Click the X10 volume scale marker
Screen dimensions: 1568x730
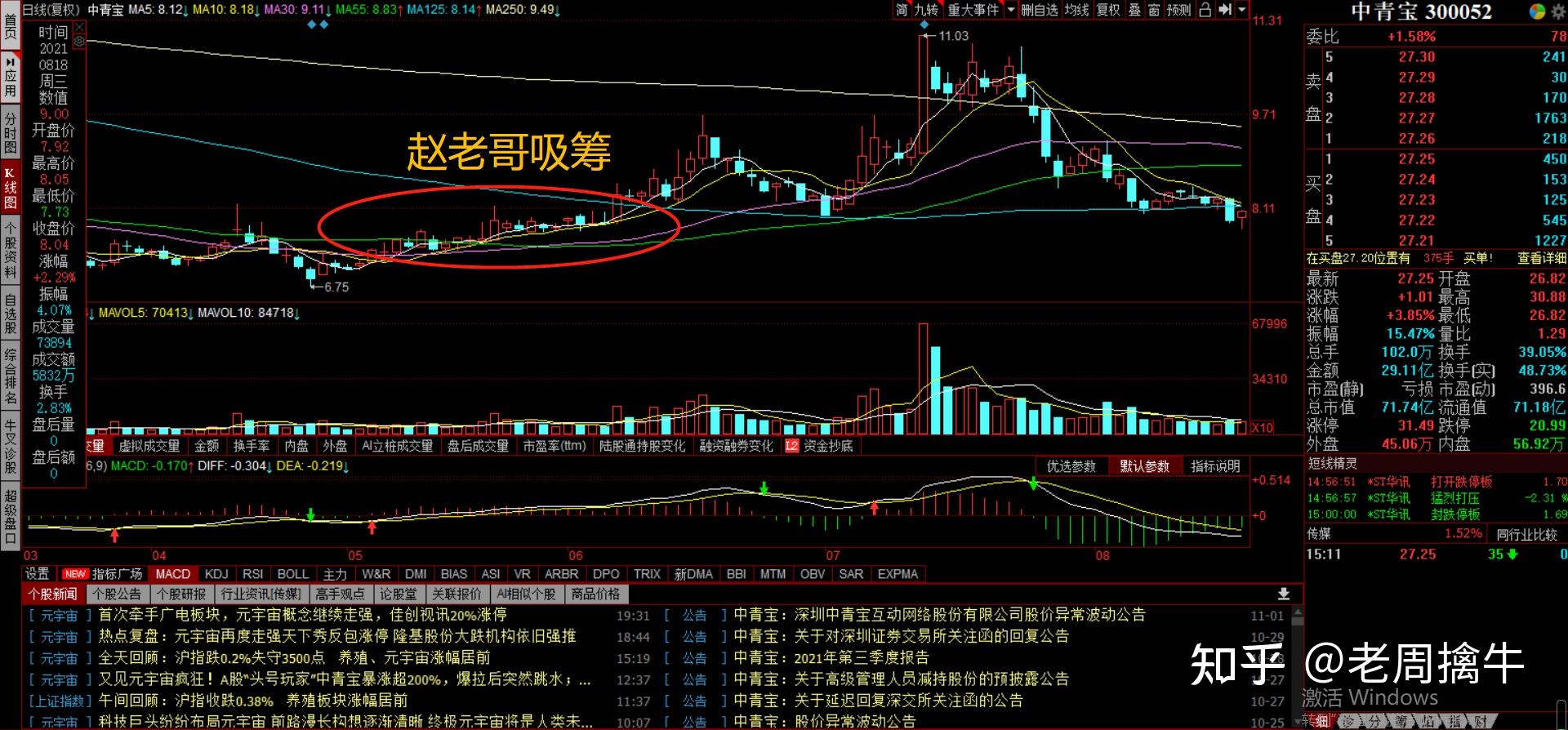(1262, 427)
